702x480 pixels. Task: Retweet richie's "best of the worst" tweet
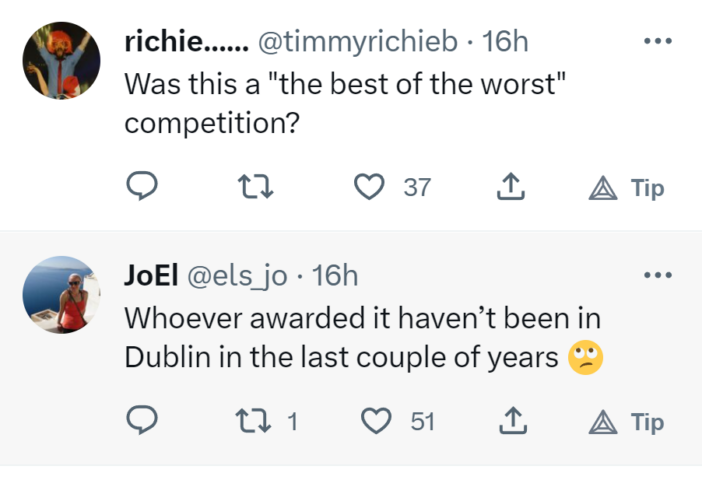coord(257,187)
